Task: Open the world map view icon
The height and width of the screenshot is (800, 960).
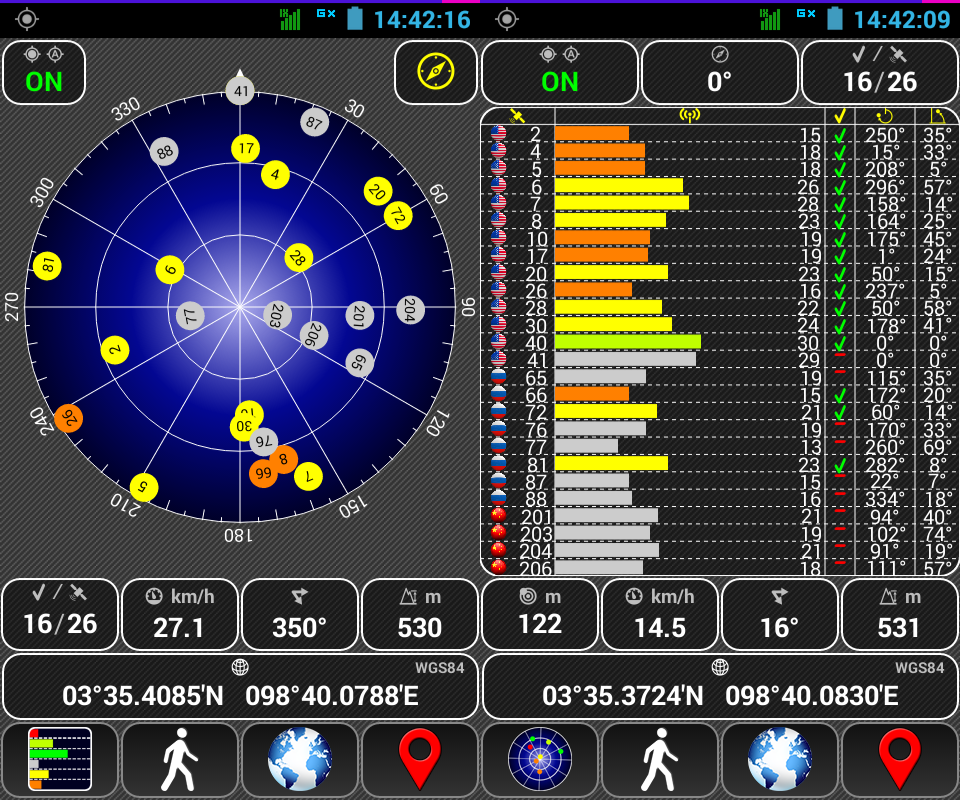Action: click(x=299, y=760)
